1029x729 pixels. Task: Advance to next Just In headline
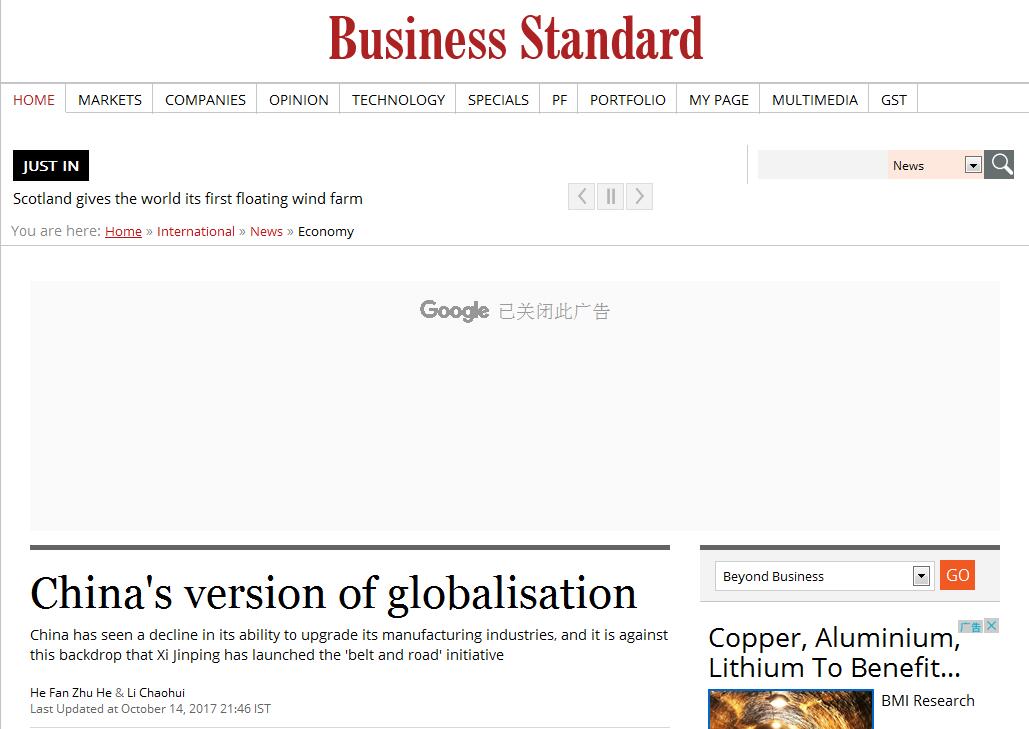[639, 196]
